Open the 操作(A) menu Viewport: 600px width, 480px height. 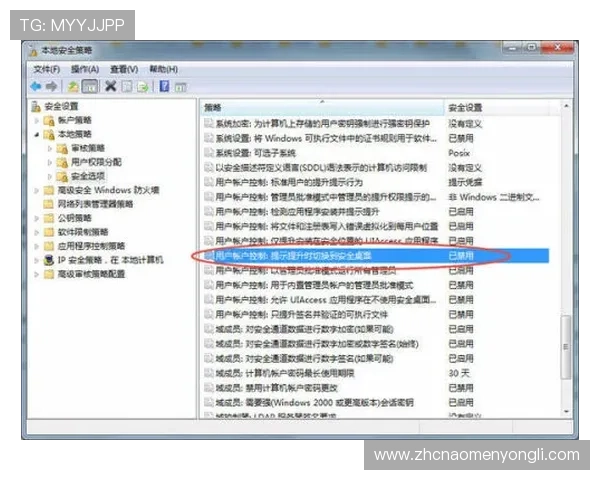pyautogui.click(x=85, y=69)
